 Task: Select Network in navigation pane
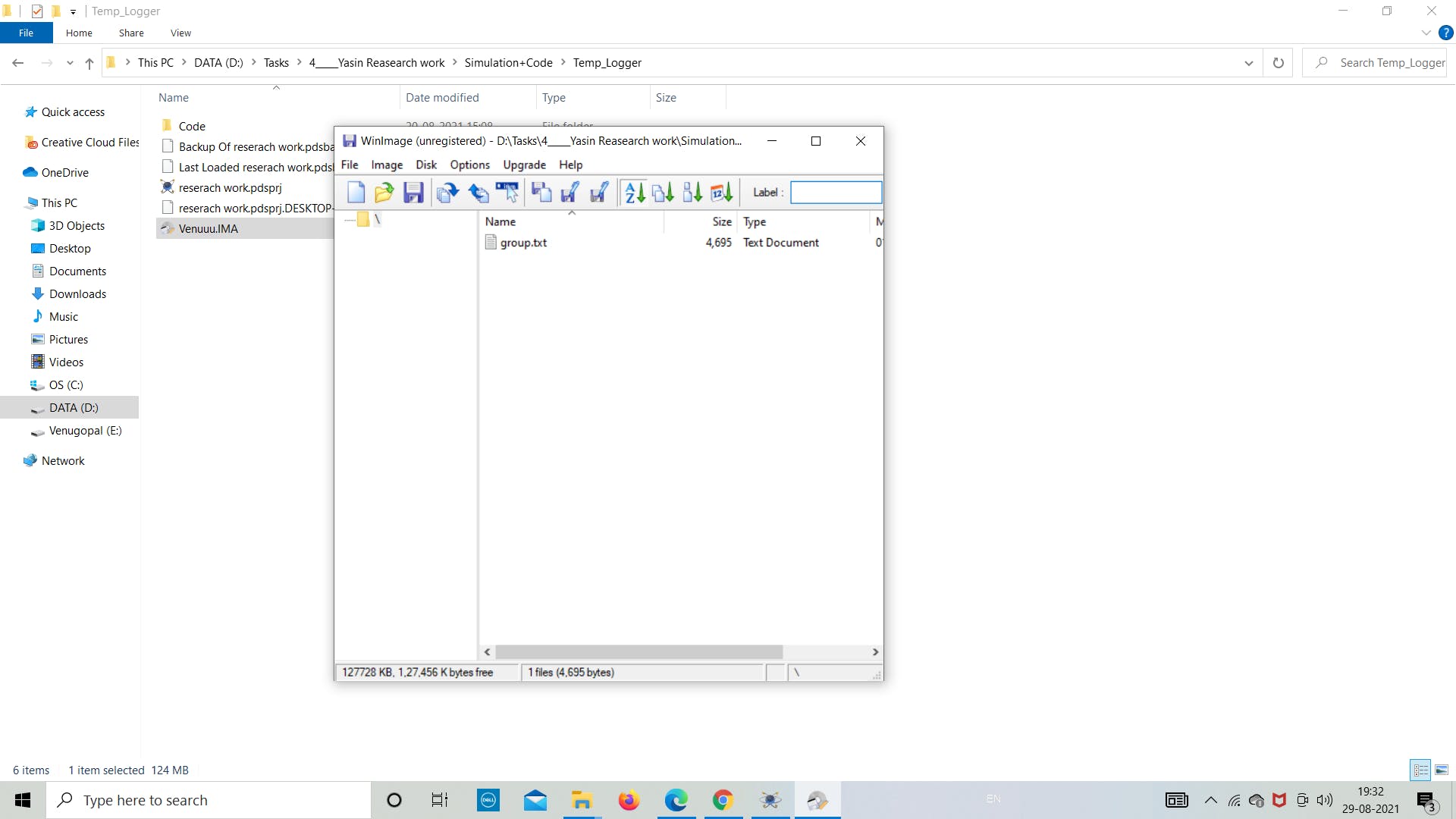63,461
